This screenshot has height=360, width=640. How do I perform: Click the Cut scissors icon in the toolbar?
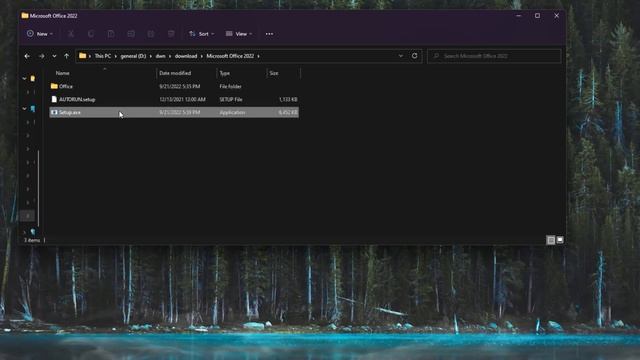[x=71, y=34]
